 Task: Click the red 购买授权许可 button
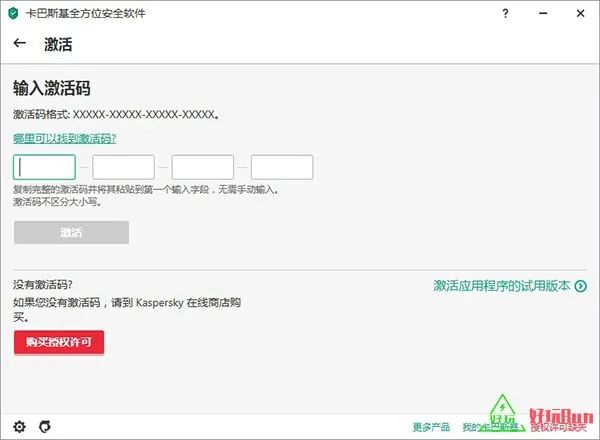point(59,342)
